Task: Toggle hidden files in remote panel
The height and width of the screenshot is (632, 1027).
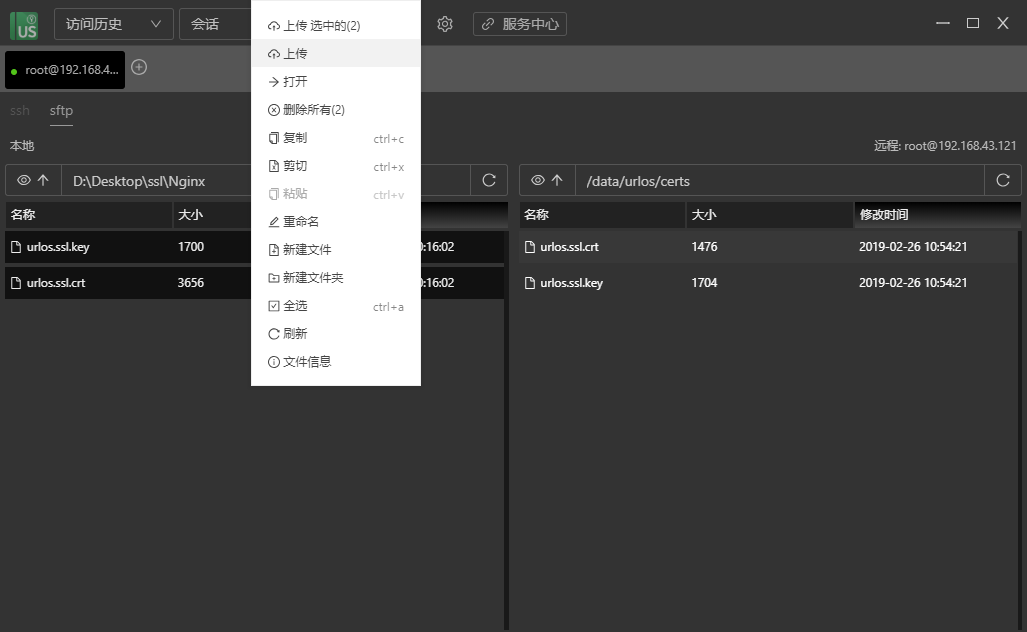Action: [x=538, y=180]
